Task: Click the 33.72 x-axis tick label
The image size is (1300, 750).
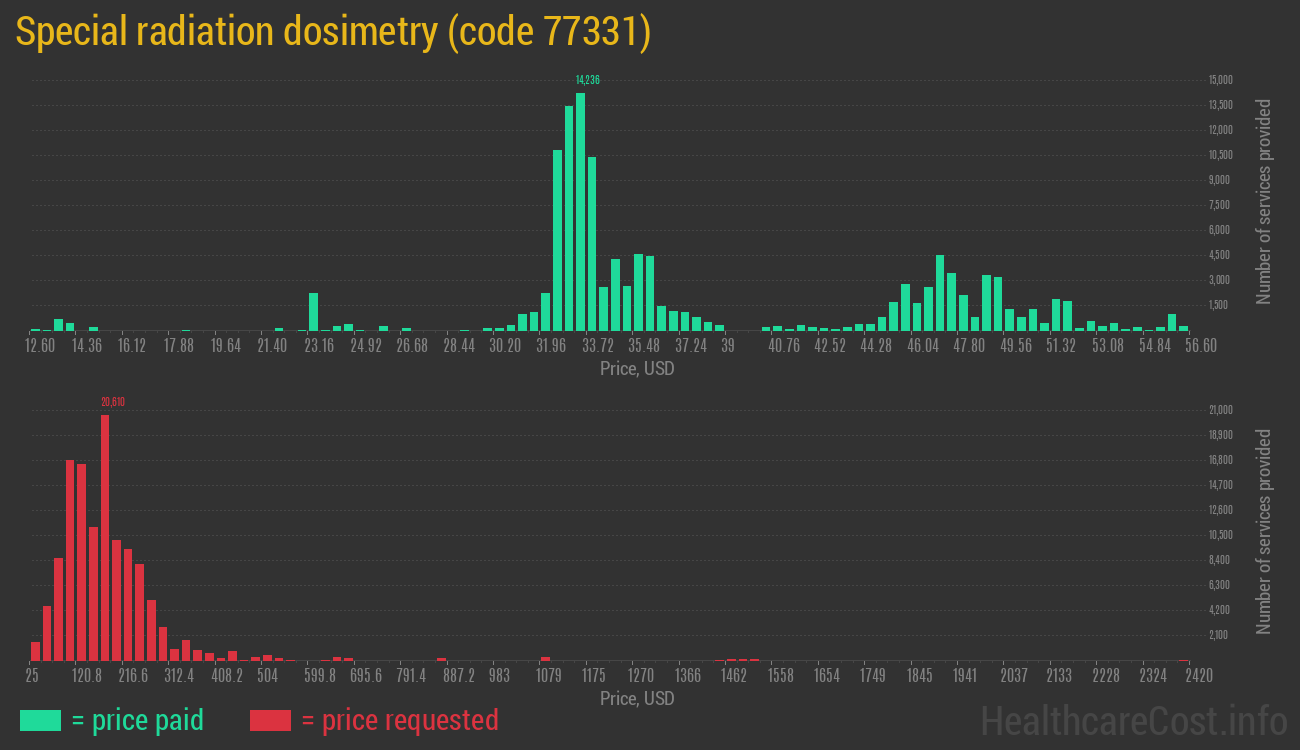Action: [598, 346]
